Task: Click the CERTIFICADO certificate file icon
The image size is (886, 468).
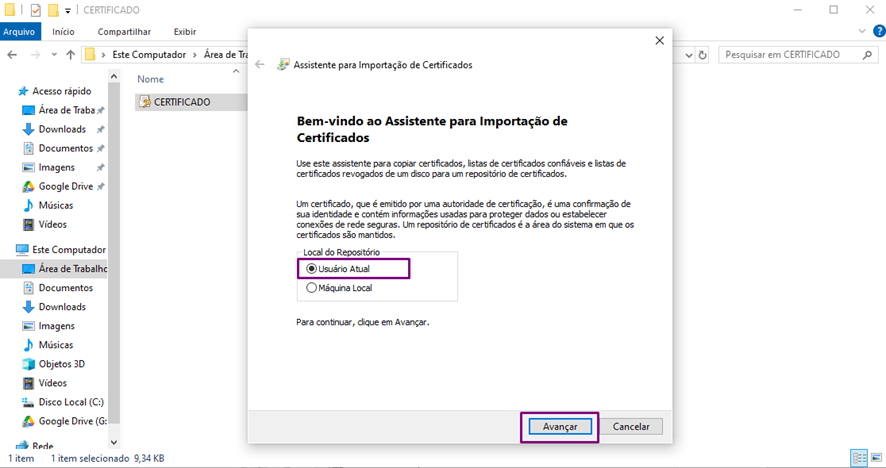Action: point(145,102)
